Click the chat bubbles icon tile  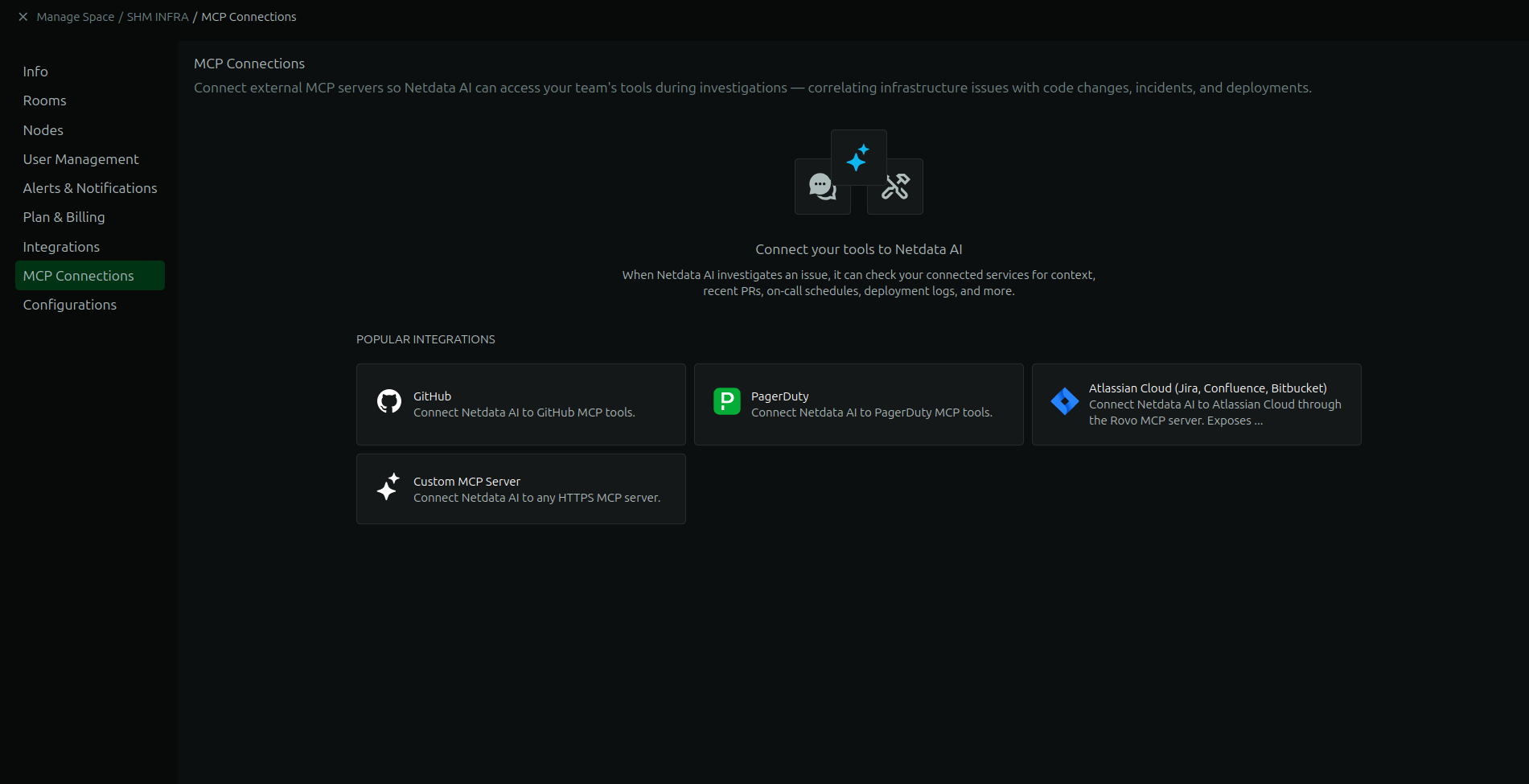point(823,187)
